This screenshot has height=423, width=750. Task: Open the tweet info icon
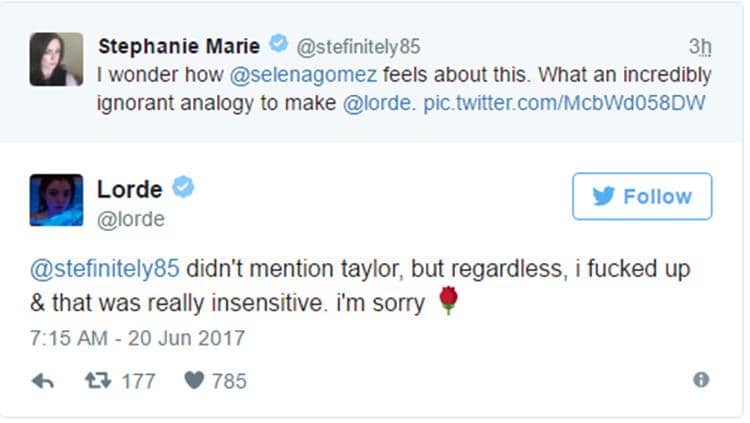[x=701, y=380]
